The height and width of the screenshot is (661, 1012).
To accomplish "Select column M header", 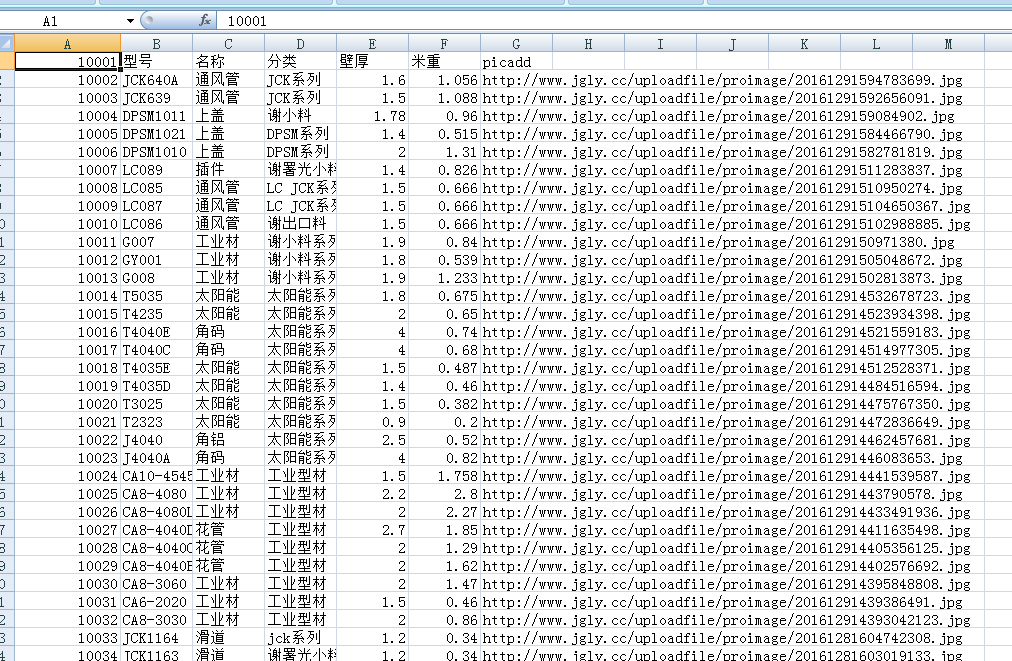I will 948,44.
